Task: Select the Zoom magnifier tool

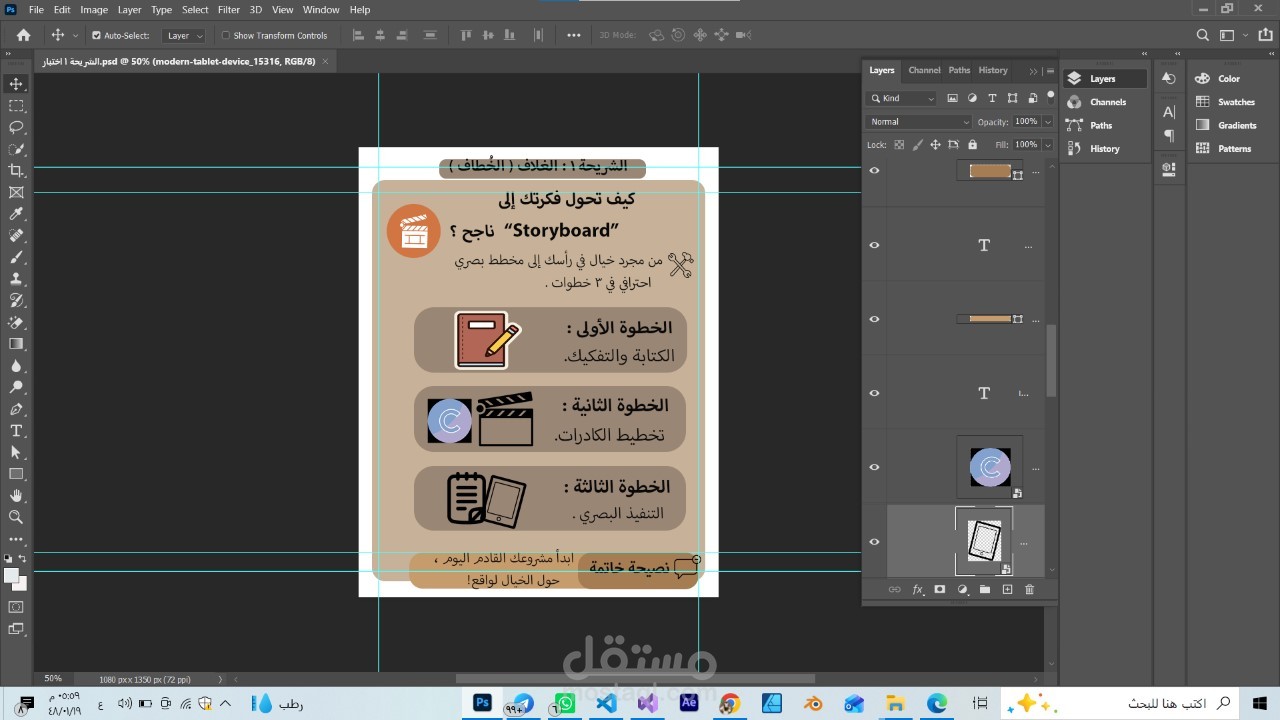Action: click(x=16, y=517)
